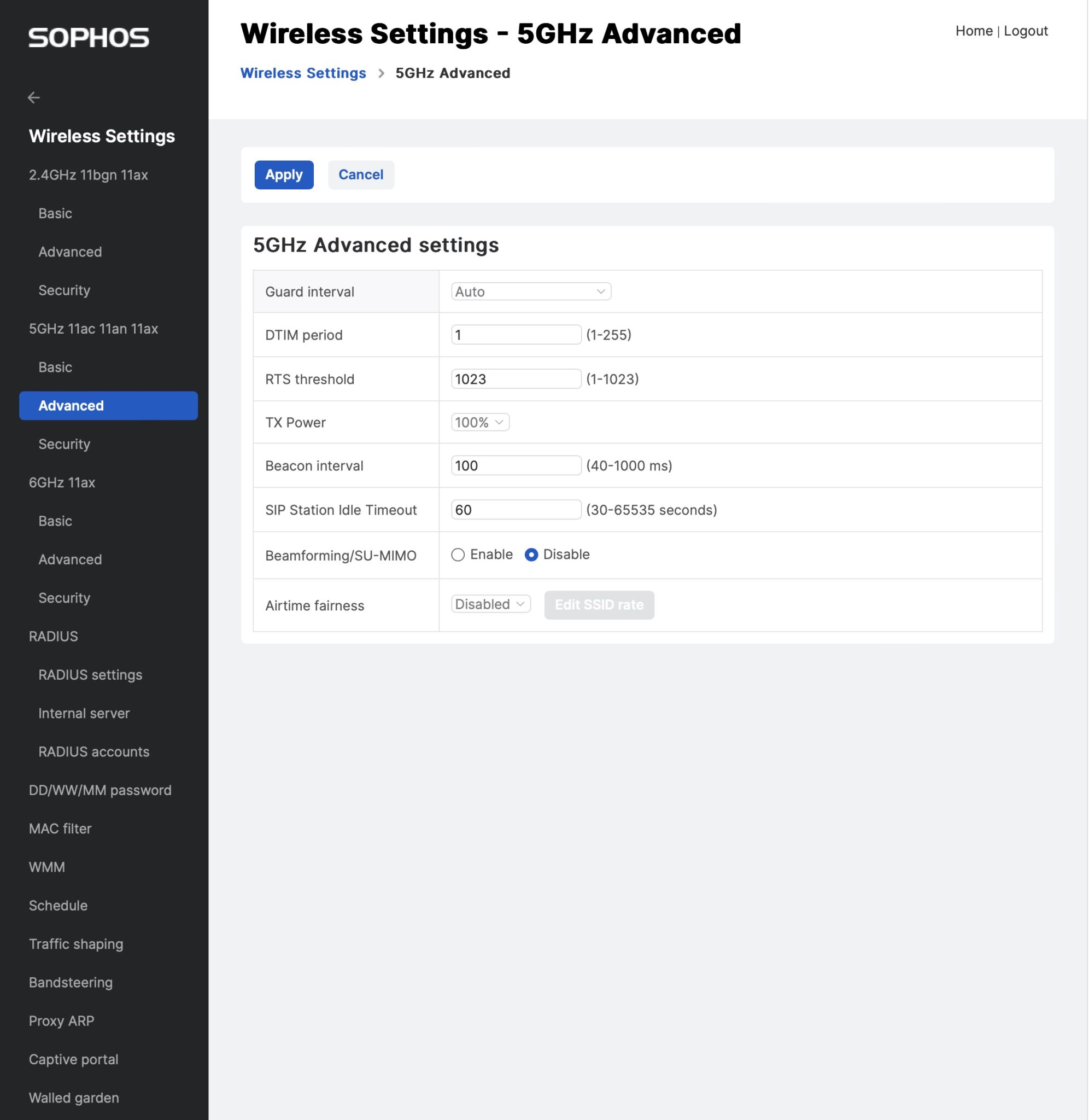Open the Airtime fairness dropdown
The height and width of the screenshot is (1120, 1089).
pos(490,604)
